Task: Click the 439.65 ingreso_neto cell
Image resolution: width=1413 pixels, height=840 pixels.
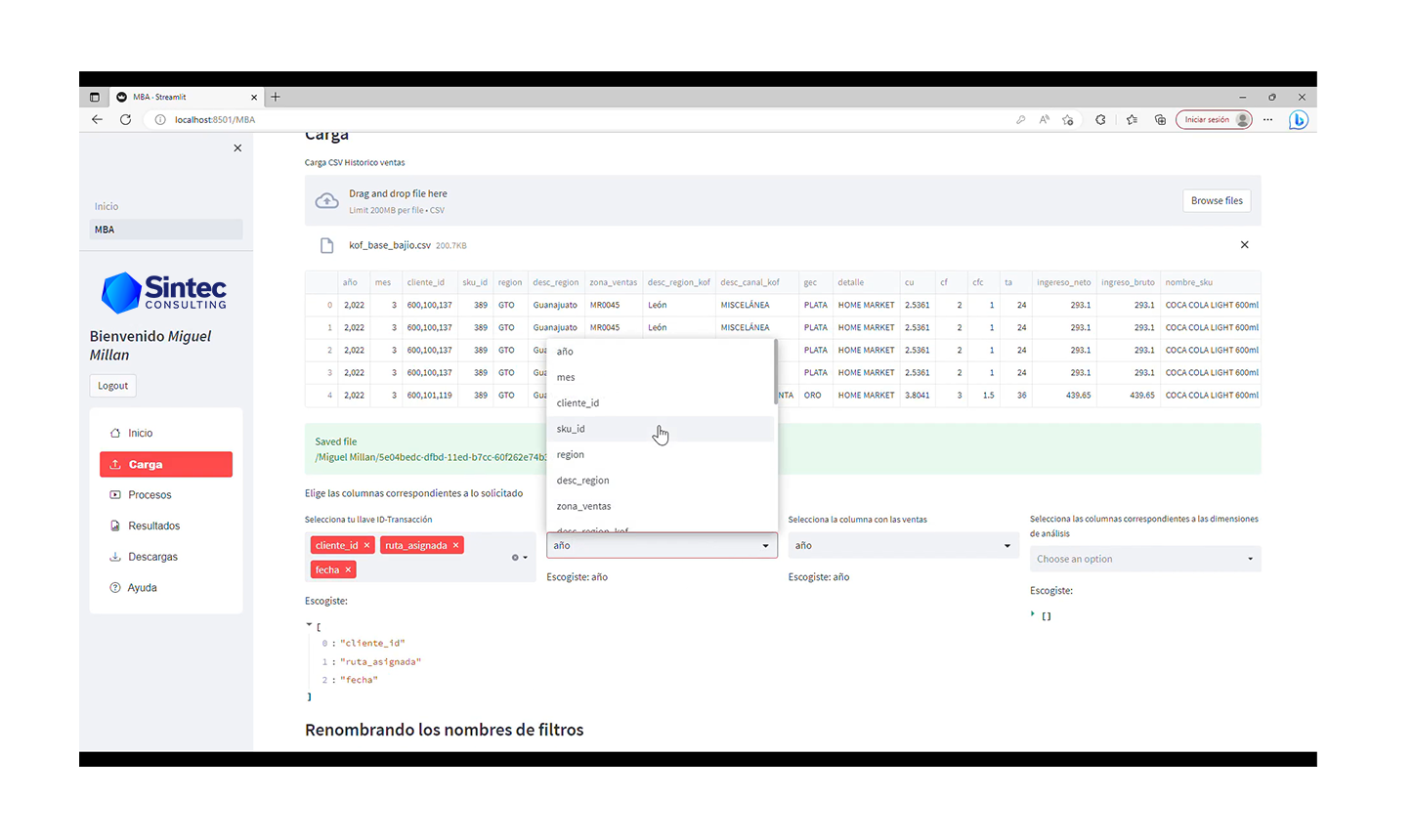Action: 1063,396
